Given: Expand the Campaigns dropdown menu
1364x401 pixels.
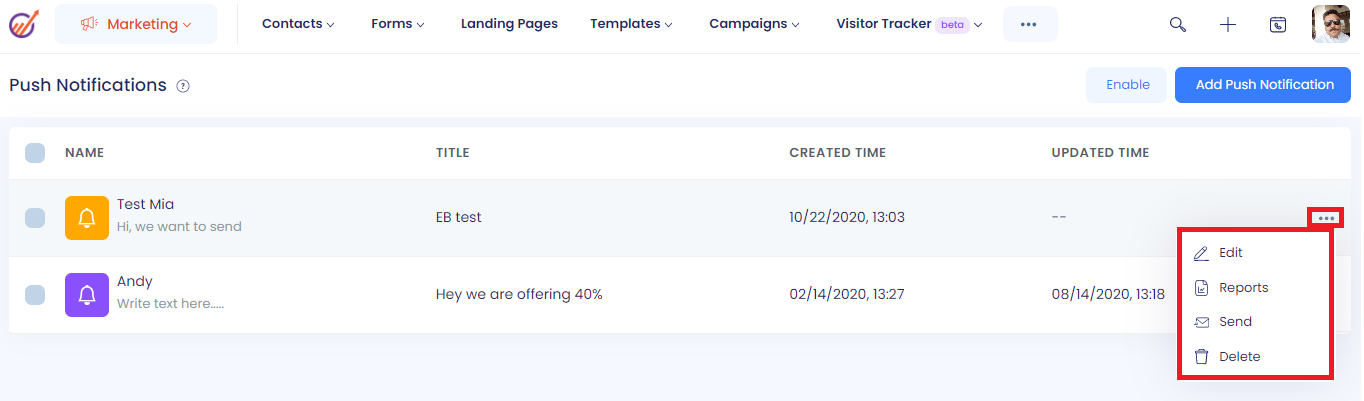Looking at the screenshot, I should coord(754,24).
